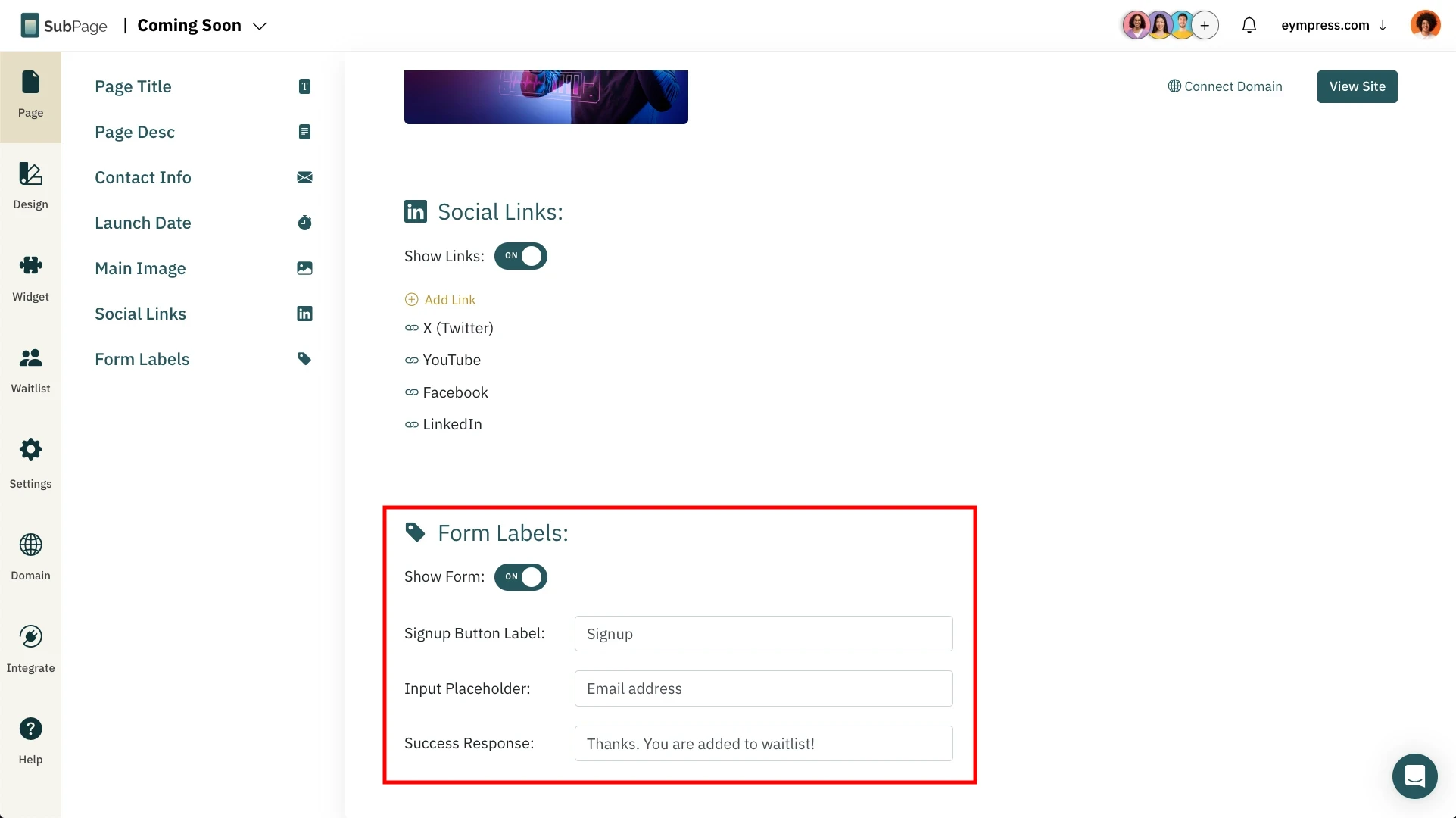Screen dimensions: 1456x818
Task: Click the View Site button
Action: point(1357,86)
